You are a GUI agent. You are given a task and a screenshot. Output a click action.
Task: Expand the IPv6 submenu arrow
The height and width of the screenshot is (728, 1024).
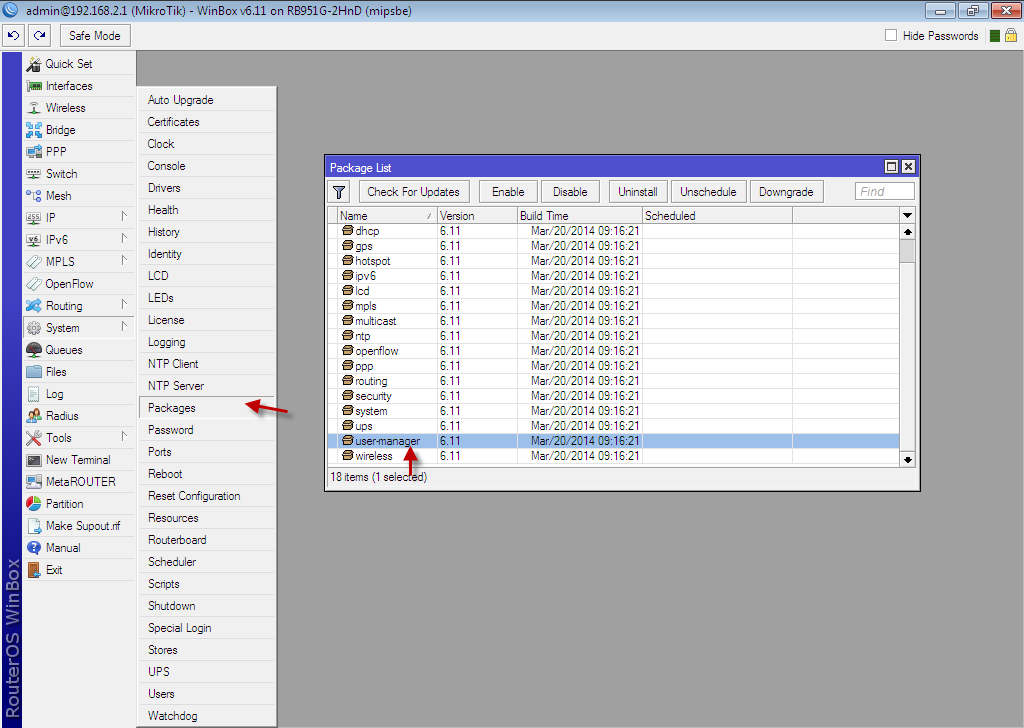tap(124, 238)
